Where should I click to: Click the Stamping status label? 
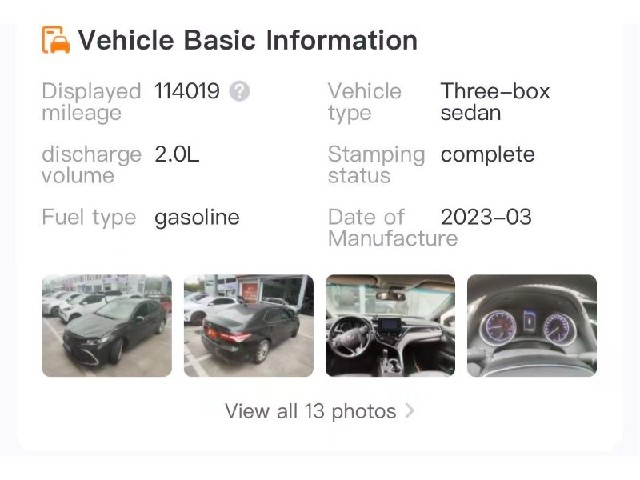pos(376,165)
